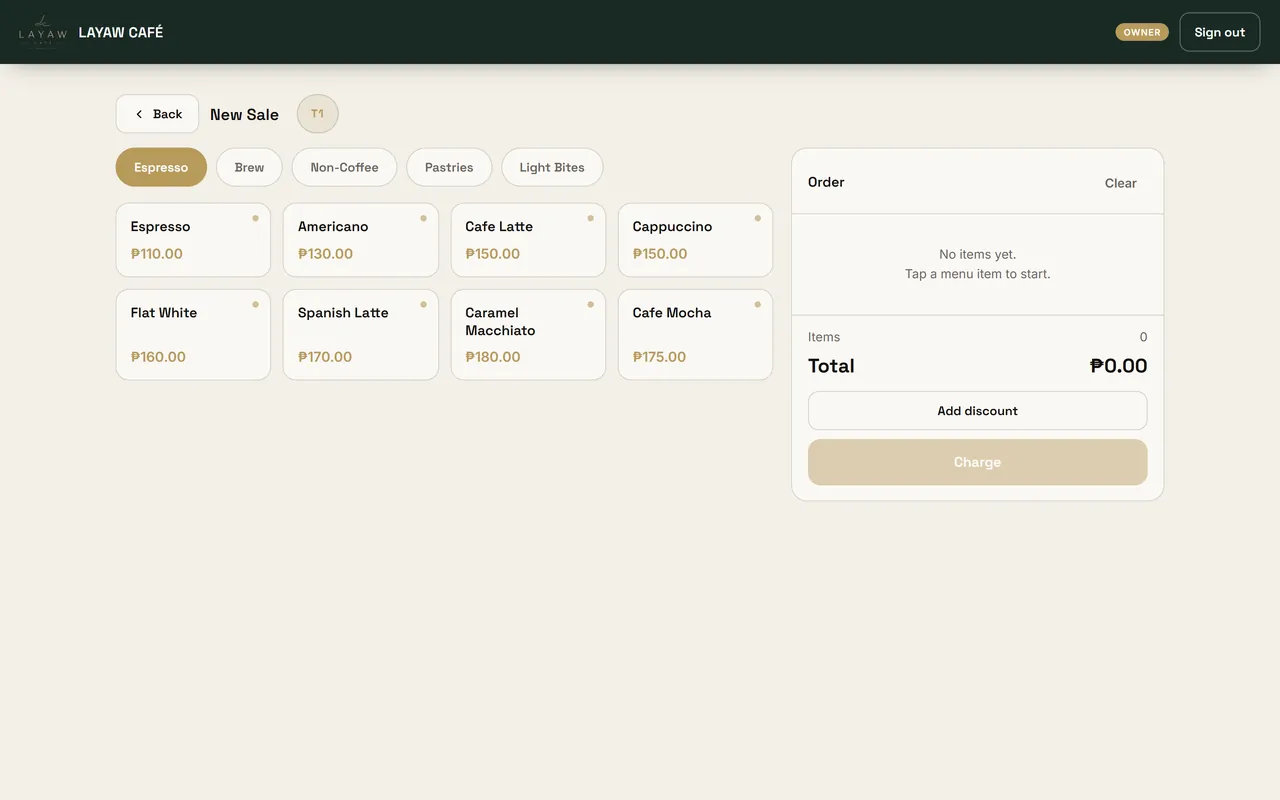Screen dimensions: 1280x800
Task: Open the Brew category tab
Action: tap(249, 167)
